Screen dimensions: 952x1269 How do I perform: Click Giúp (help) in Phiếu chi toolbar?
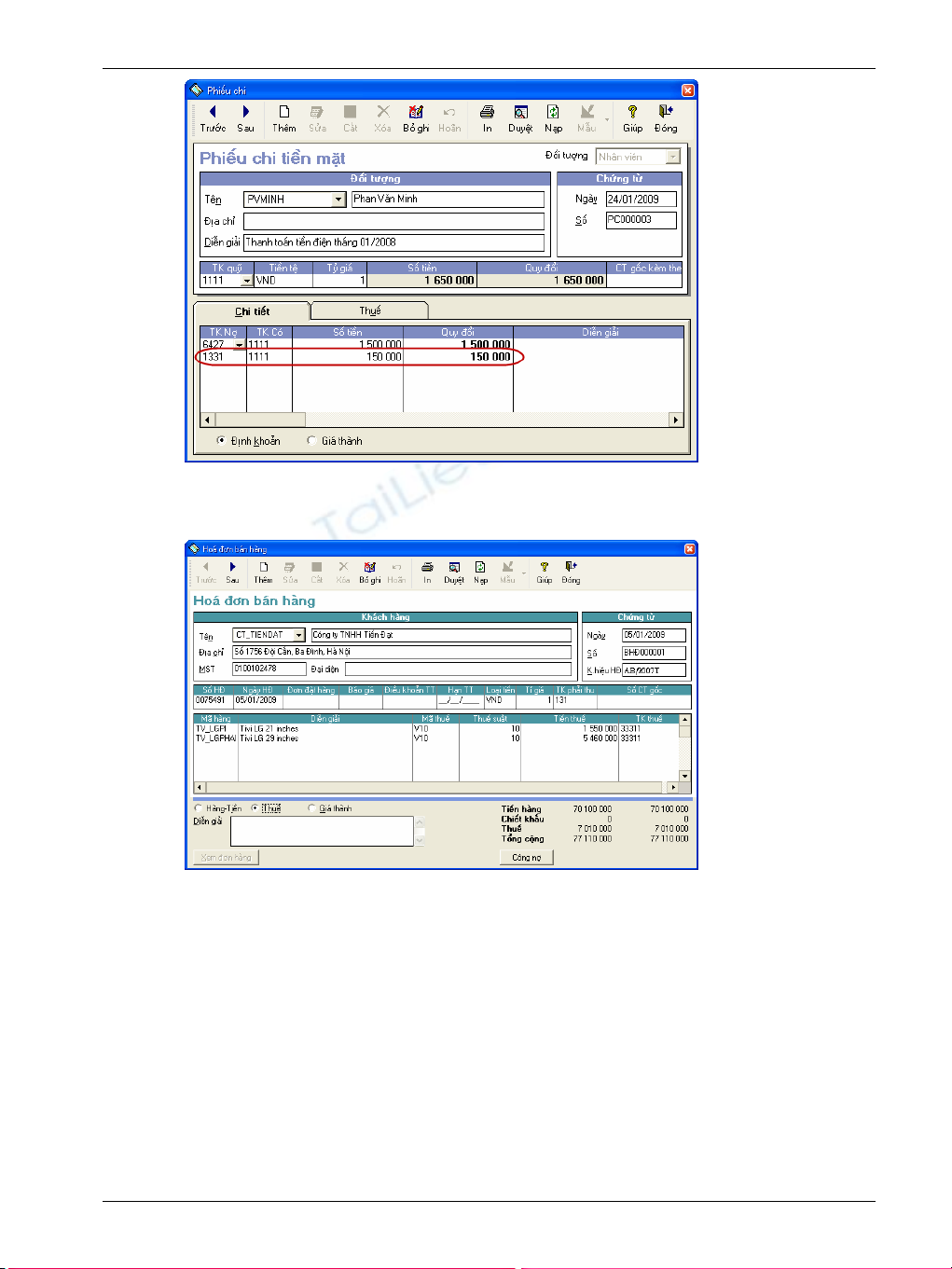pyautogui.click(x=632, y=118)
